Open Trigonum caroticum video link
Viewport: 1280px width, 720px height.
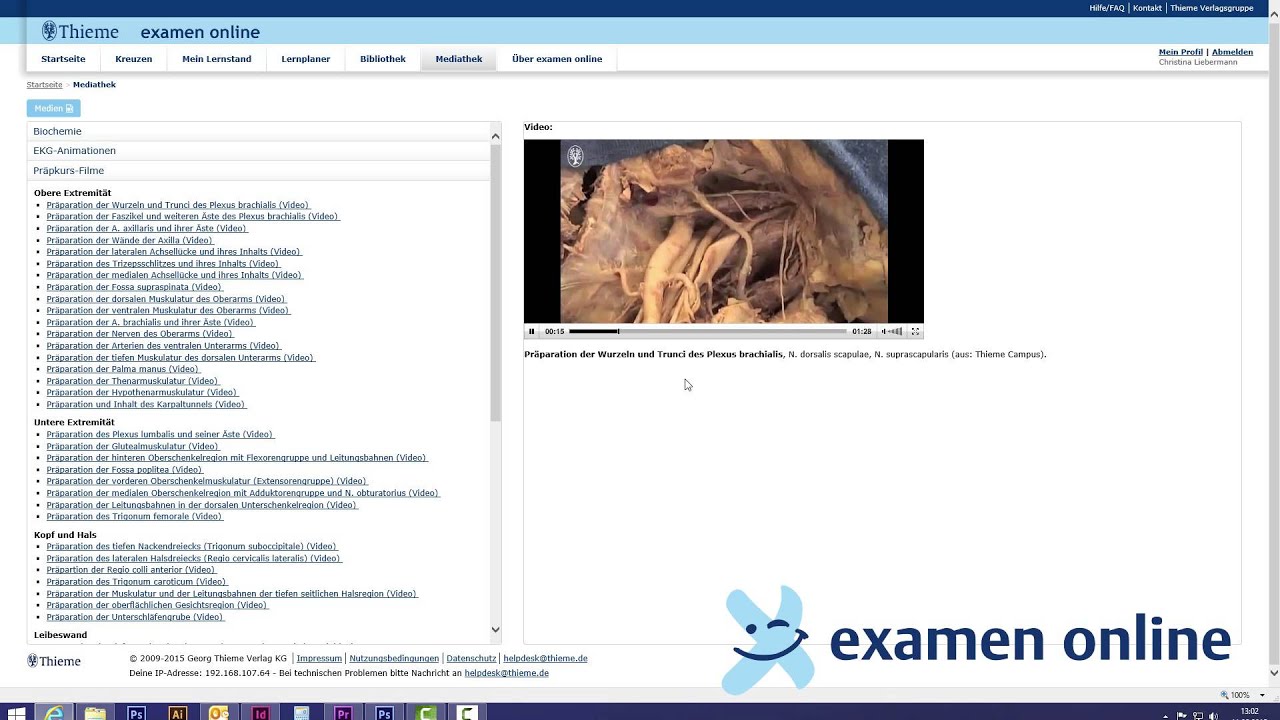pyautogui.click(x=137, y=582)
